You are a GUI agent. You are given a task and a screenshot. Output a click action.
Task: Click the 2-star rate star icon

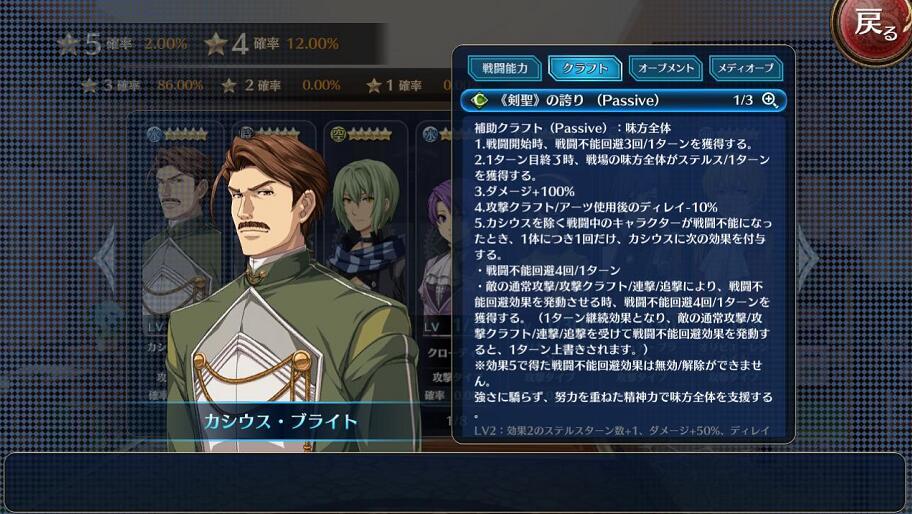click(x=229, y=85)
